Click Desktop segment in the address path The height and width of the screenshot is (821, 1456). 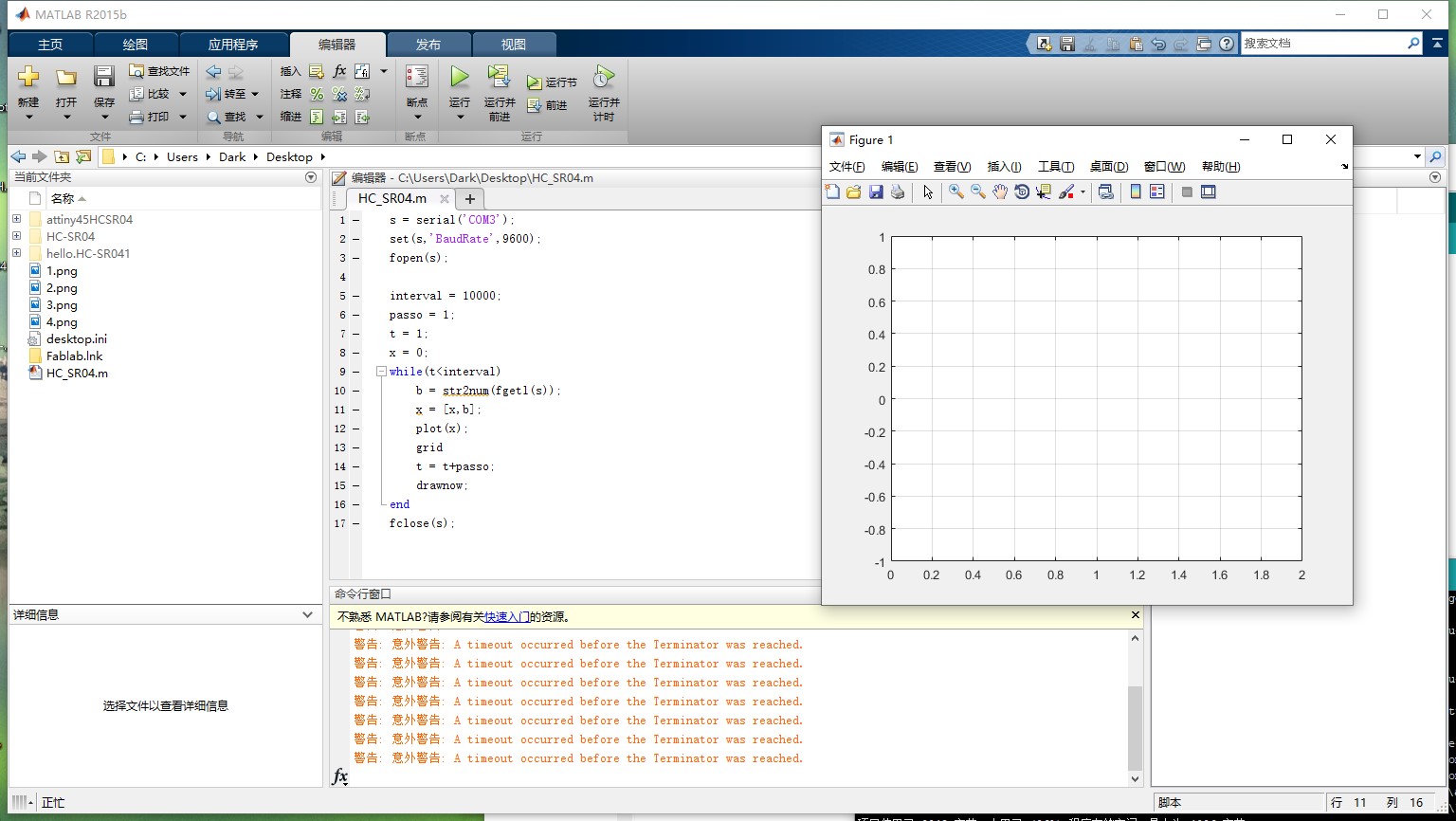click(289, 156)
